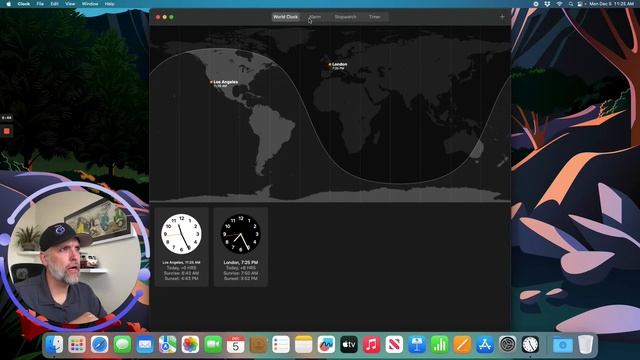Open Freeform from the dock
This screenshot has width=640, height=360.
326,345
